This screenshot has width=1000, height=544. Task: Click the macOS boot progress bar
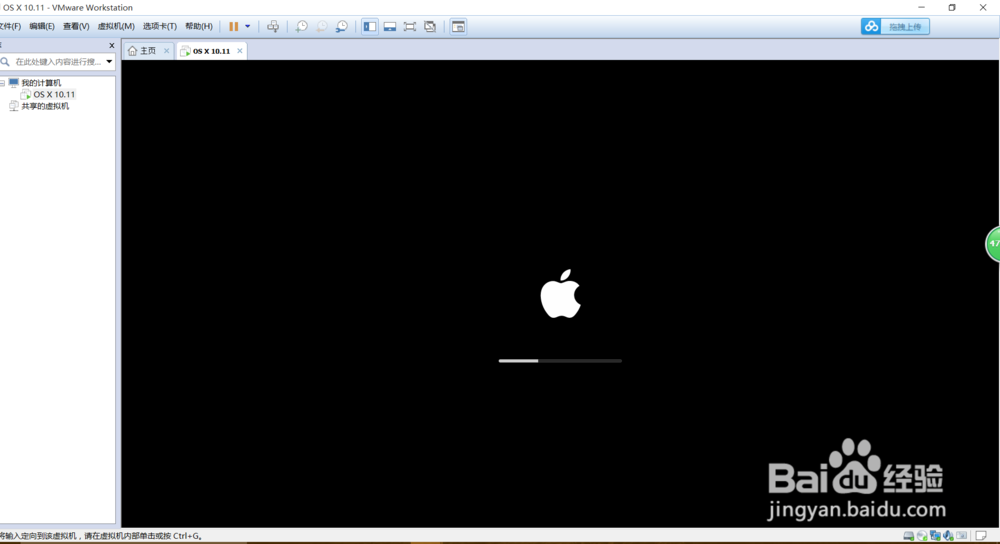click(x=560, y=361)
